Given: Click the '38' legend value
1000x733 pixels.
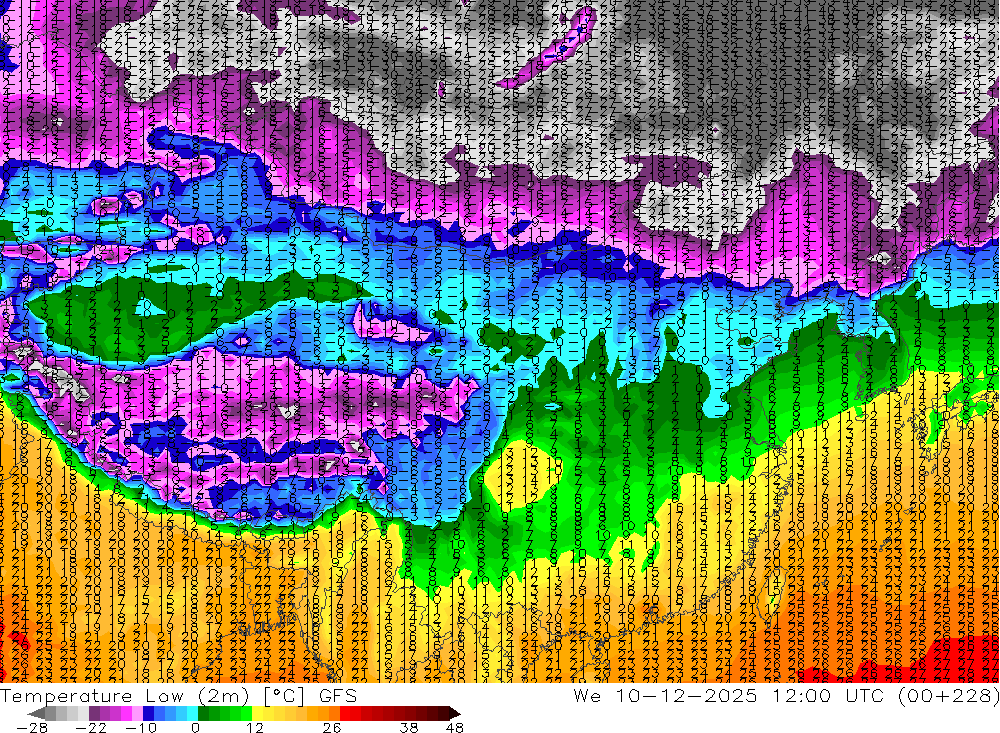Looking at the screenshot, I should [x=409, y=727].
